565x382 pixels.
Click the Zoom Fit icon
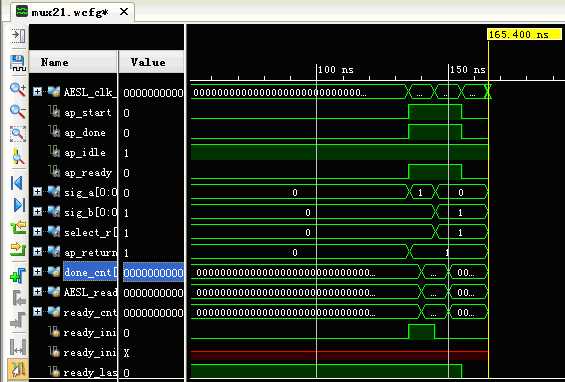point(18,134)
